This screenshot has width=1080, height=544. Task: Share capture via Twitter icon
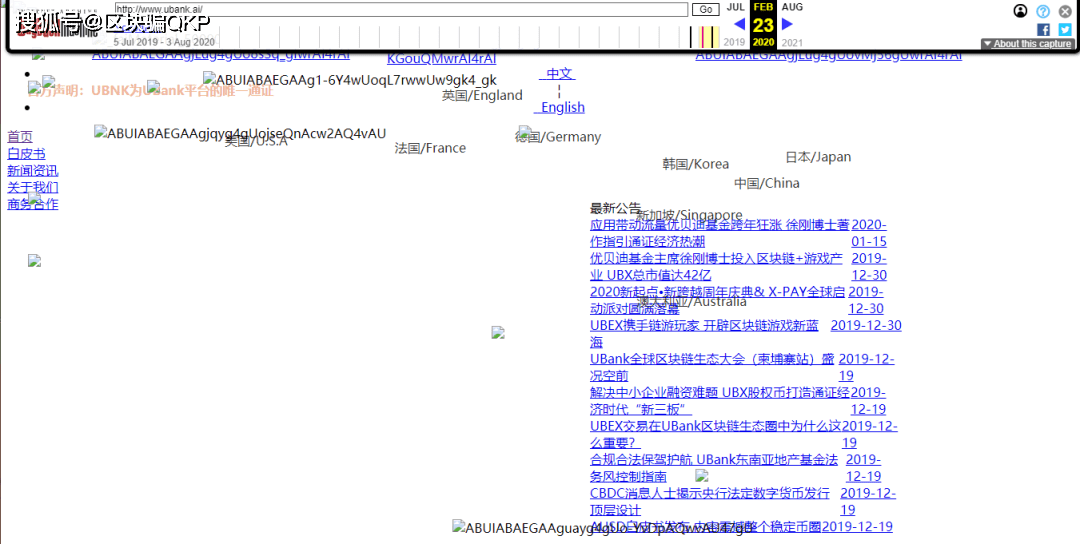1065,29
